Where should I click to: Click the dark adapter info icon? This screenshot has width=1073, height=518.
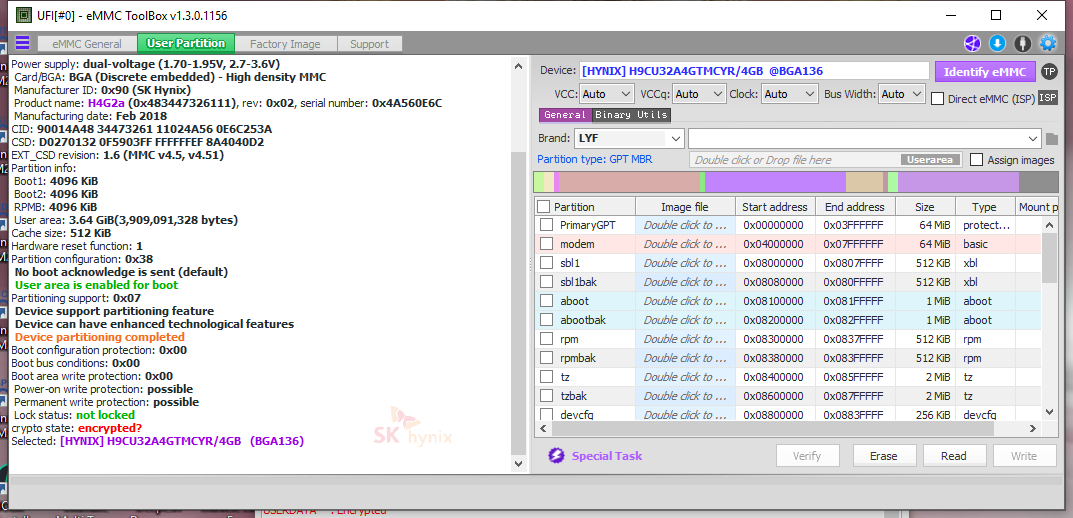(1022, 43)
